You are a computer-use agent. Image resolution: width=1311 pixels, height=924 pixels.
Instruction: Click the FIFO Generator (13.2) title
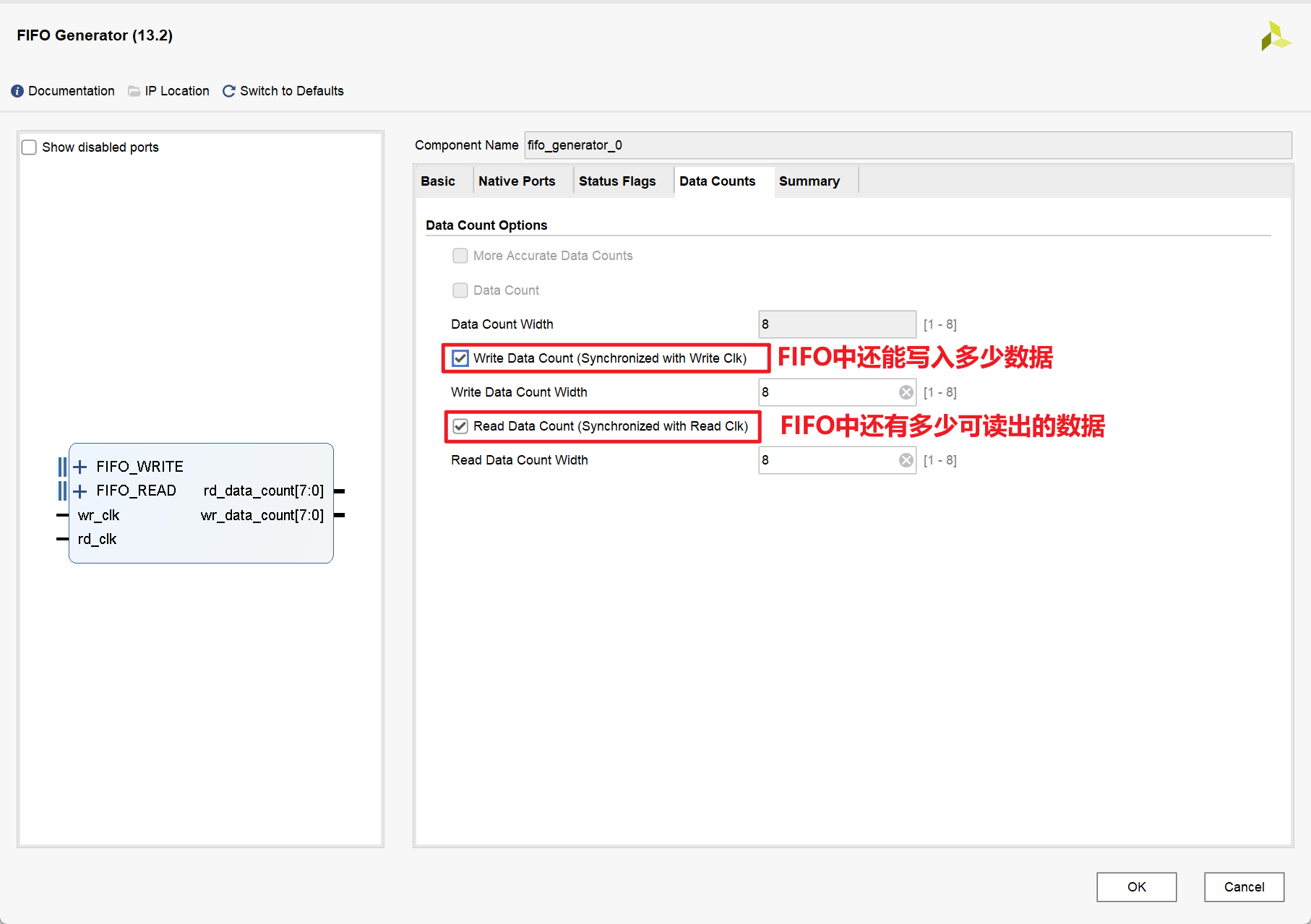coord(95,35)
